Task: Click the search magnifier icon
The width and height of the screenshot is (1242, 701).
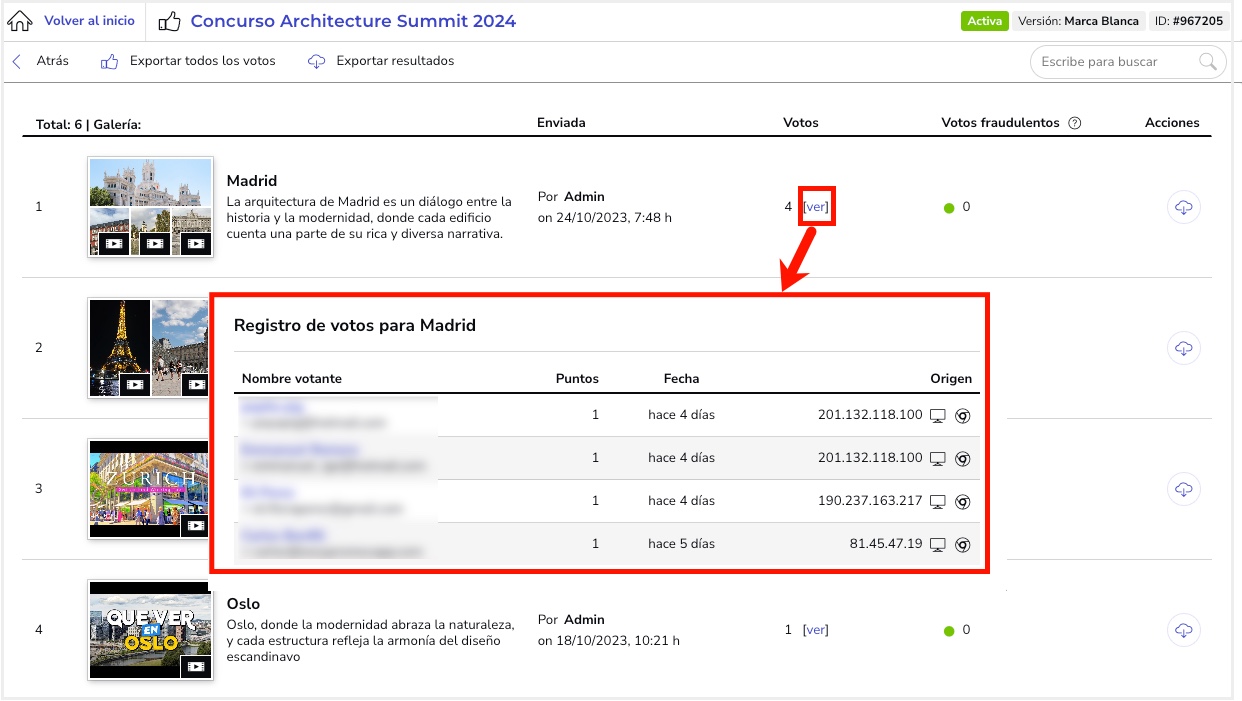Action: (1209, 62)
